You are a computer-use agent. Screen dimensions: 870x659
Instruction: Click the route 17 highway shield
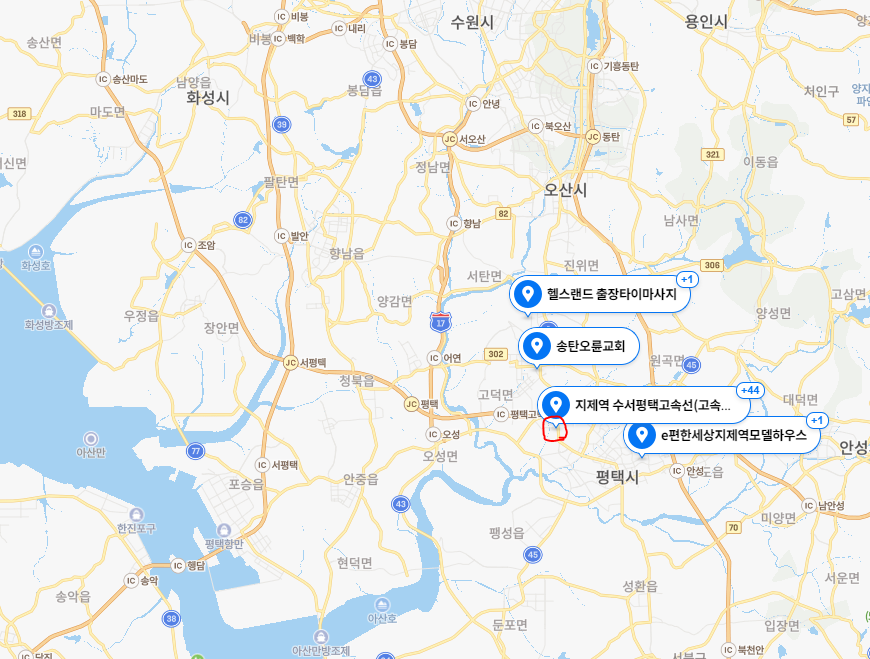click(x=441, y=322)
